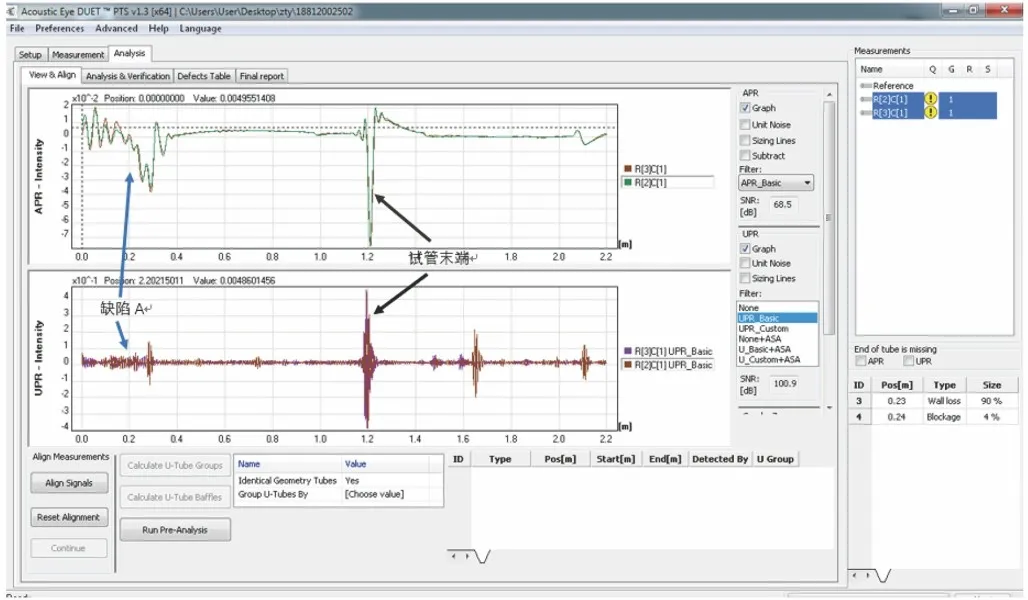Click the Run Pre-Analysis button
Image resolution: width=1028 pixels, height=600 pixels.
(x=175, y=530)
